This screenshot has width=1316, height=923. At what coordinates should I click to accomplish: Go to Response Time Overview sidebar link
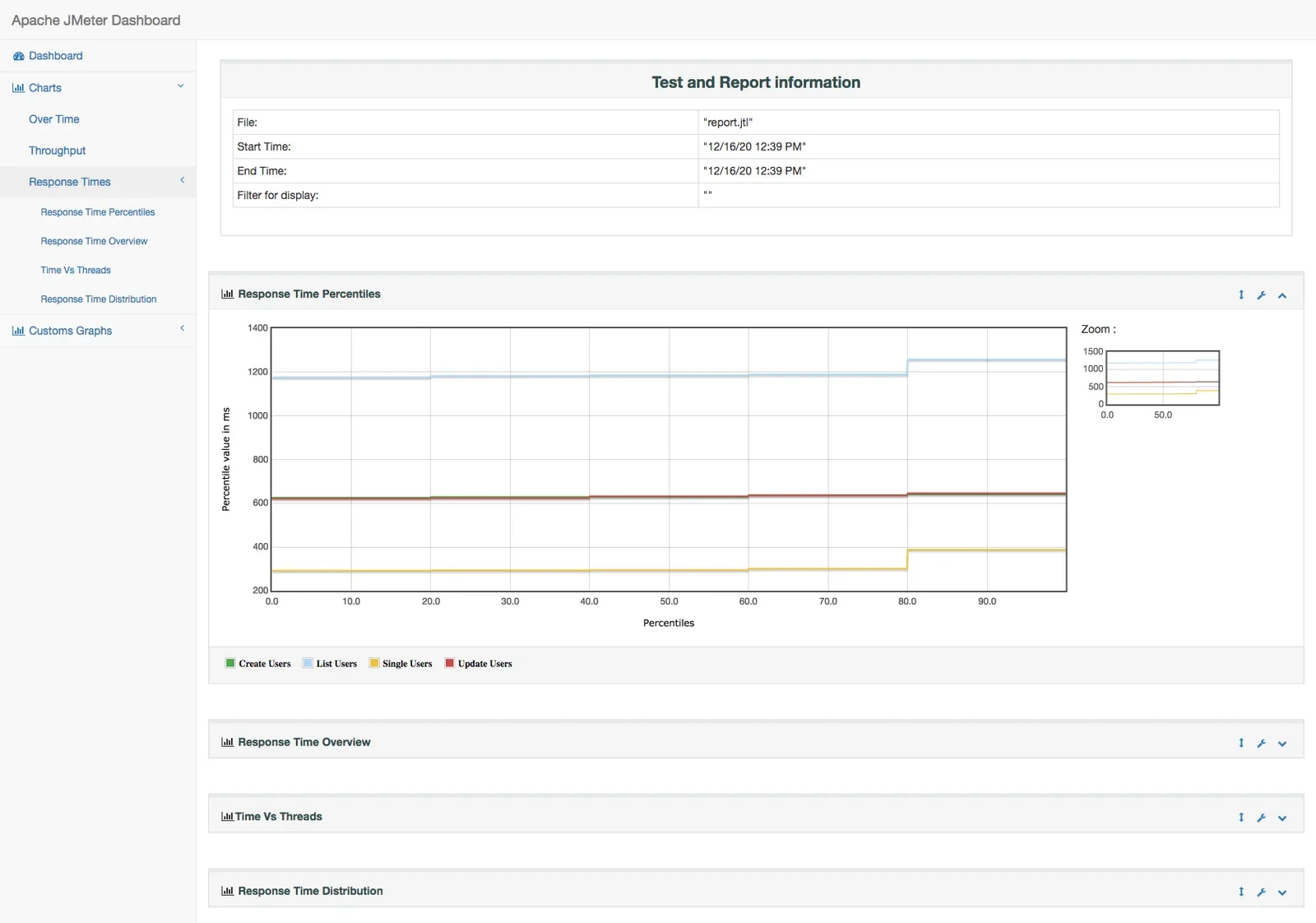pos(94,241)
